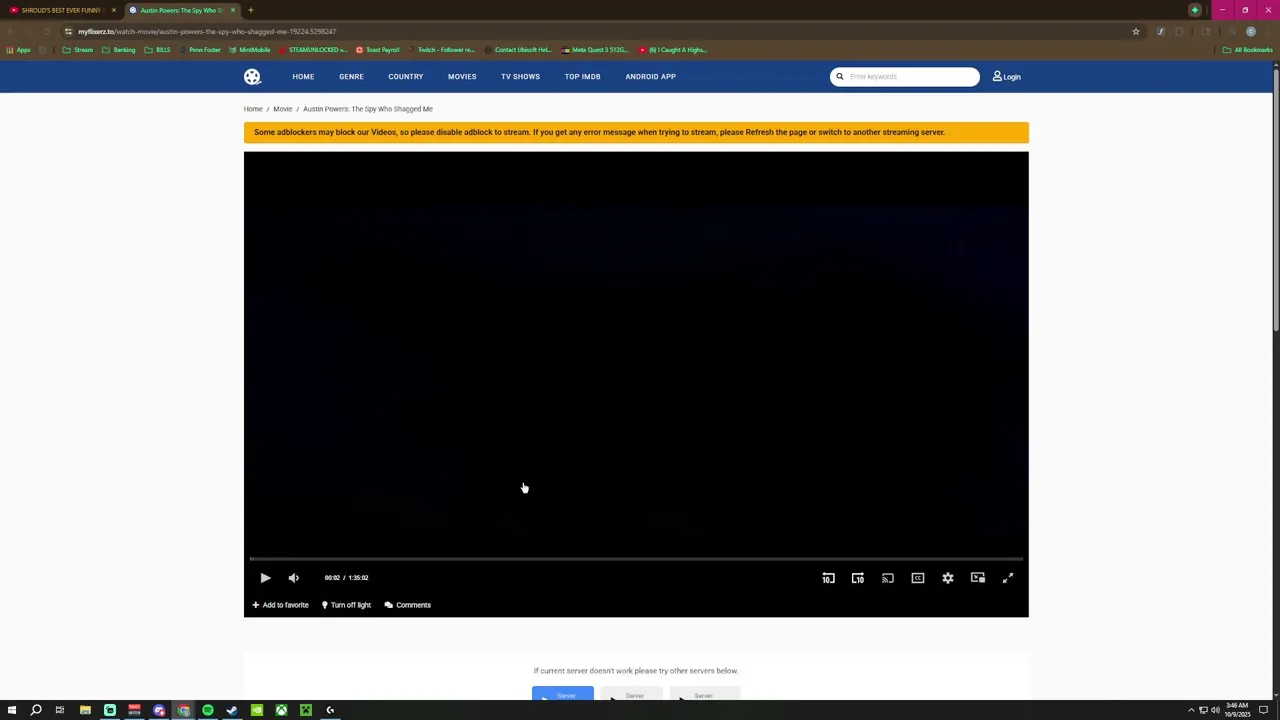Open the Windows Start menu
1280x720 pixels.
click(x=12, y=710)
